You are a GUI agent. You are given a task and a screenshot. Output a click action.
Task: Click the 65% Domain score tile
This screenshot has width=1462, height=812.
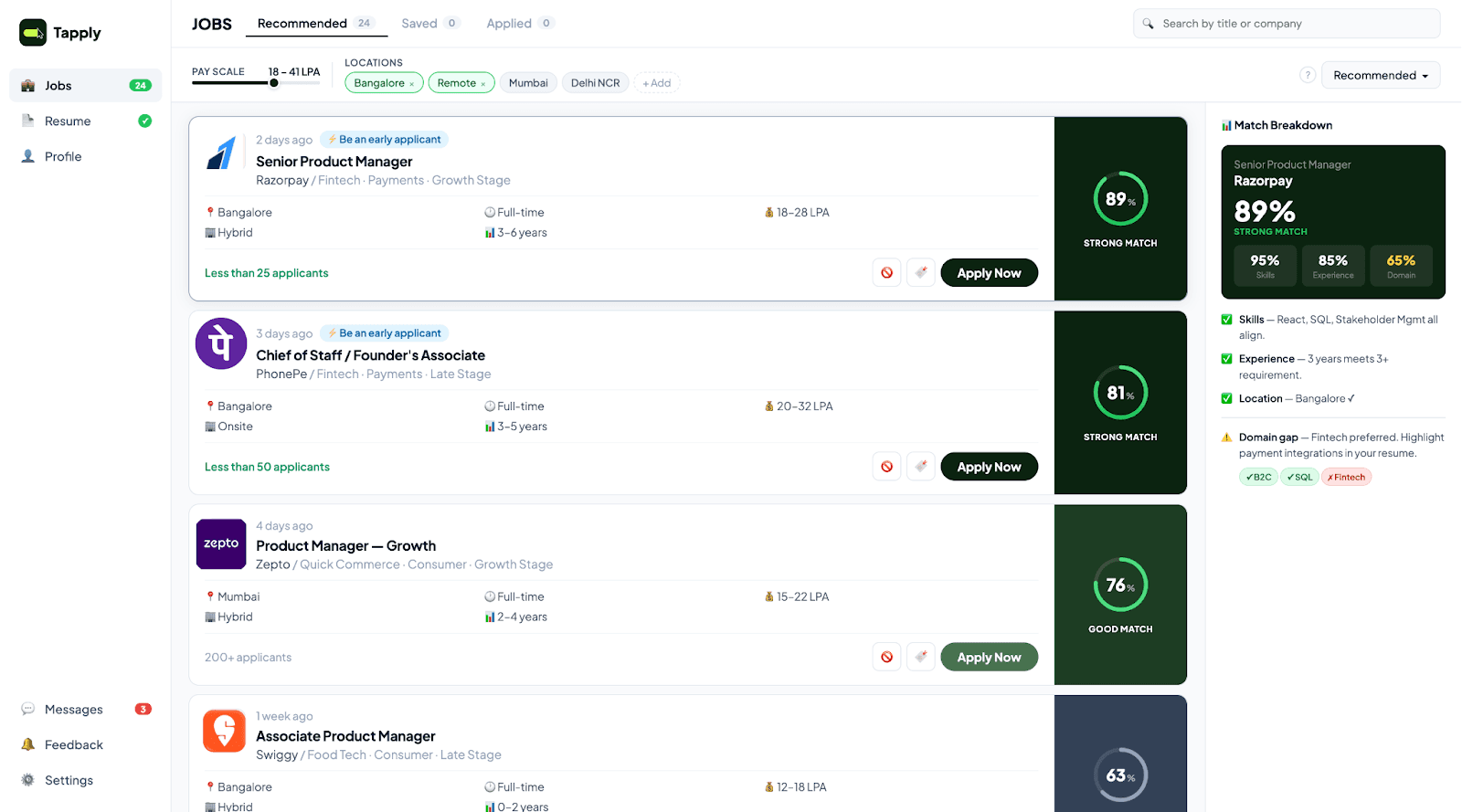point(1401,266)
